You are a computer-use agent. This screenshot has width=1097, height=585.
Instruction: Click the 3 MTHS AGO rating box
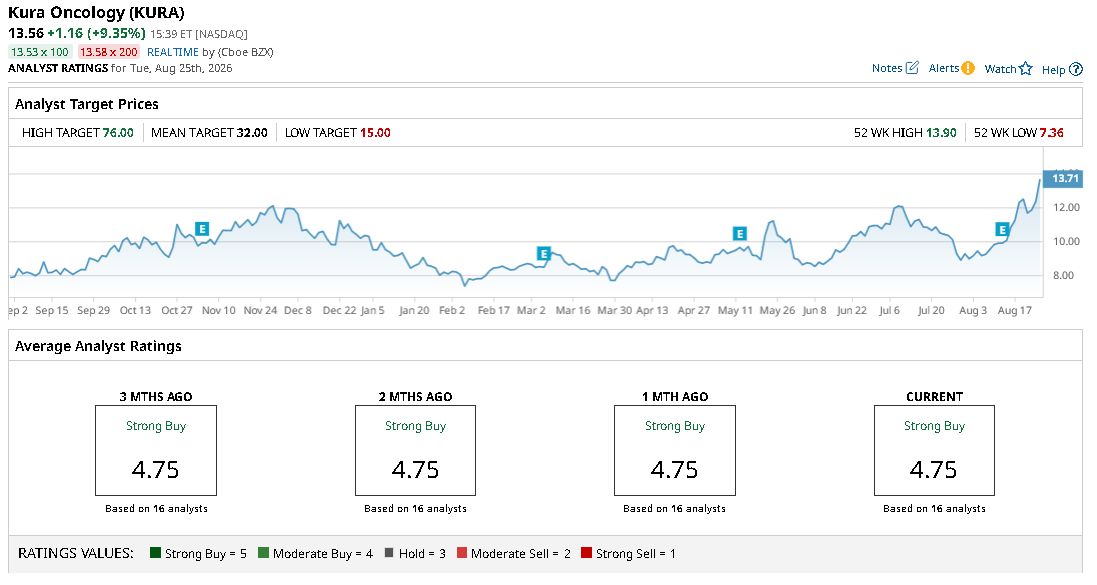click(x=156, y=451)
